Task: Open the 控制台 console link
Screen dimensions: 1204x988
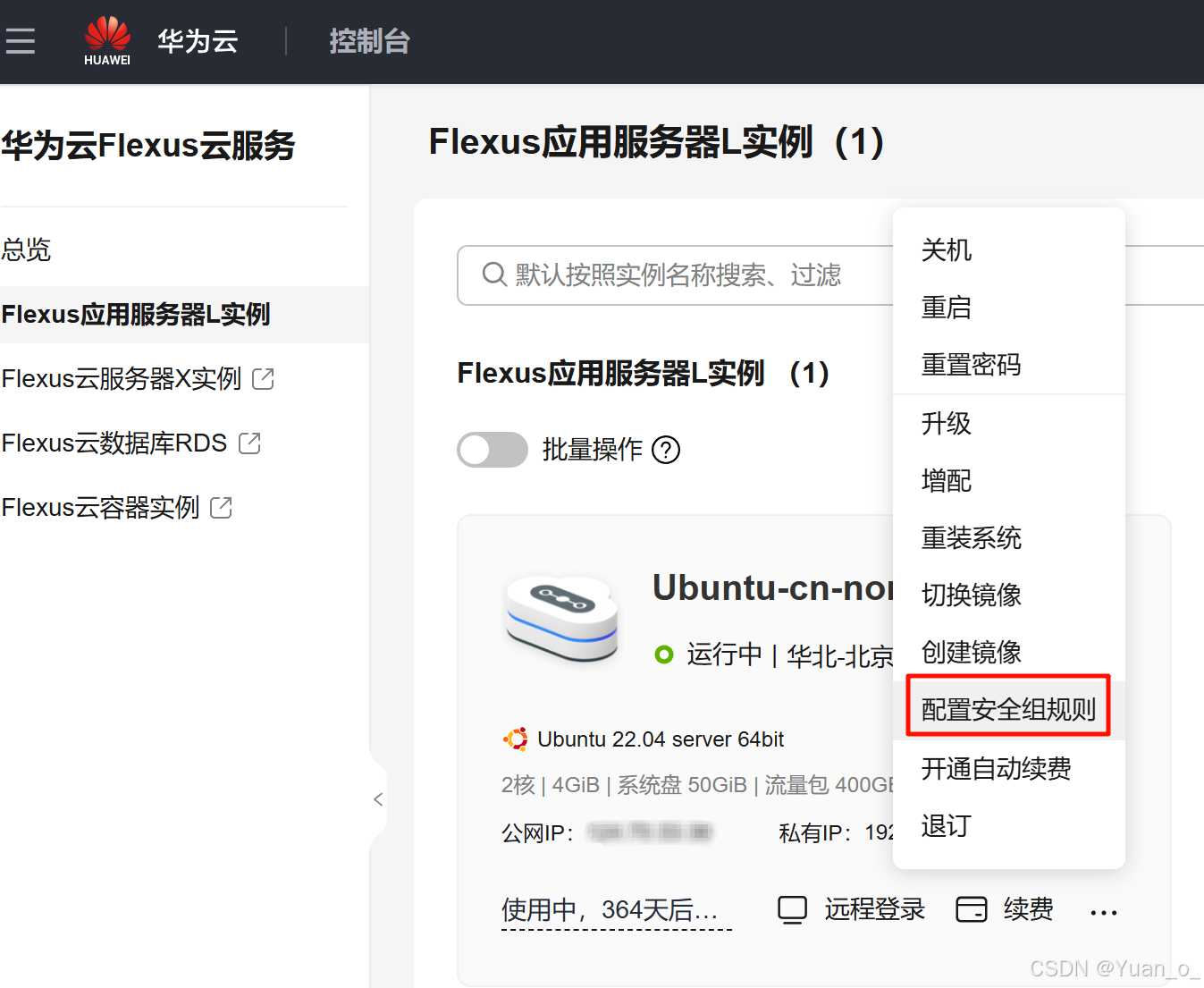Action: pos(369,41)
